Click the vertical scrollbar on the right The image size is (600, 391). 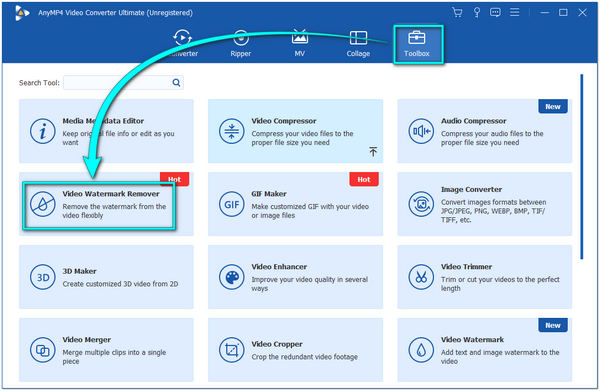pos(582,167)
